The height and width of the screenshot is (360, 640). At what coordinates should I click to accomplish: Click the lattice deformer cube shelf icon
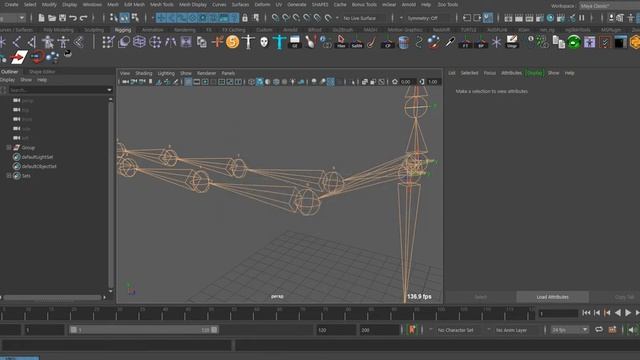[x=139, y=42]
